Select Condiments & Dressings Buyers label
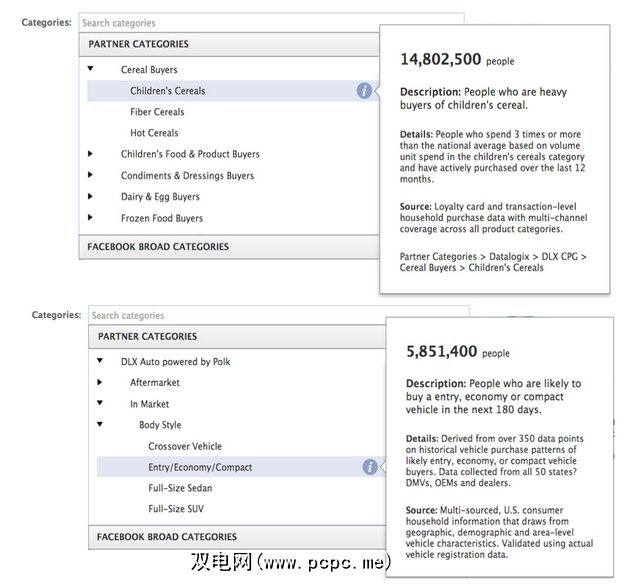 tap(187, 176)
